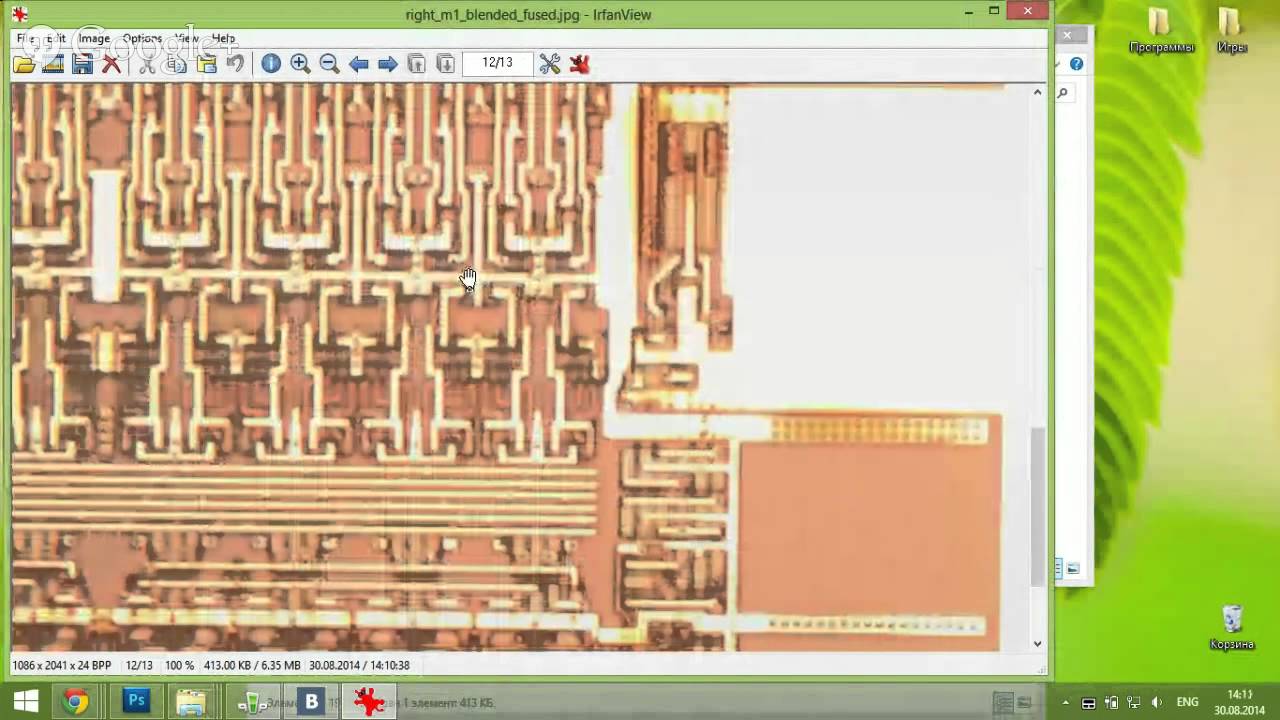Click the help question mark in the background window
Screen dimensions: 1280x720
click(x=1076, y=64)
